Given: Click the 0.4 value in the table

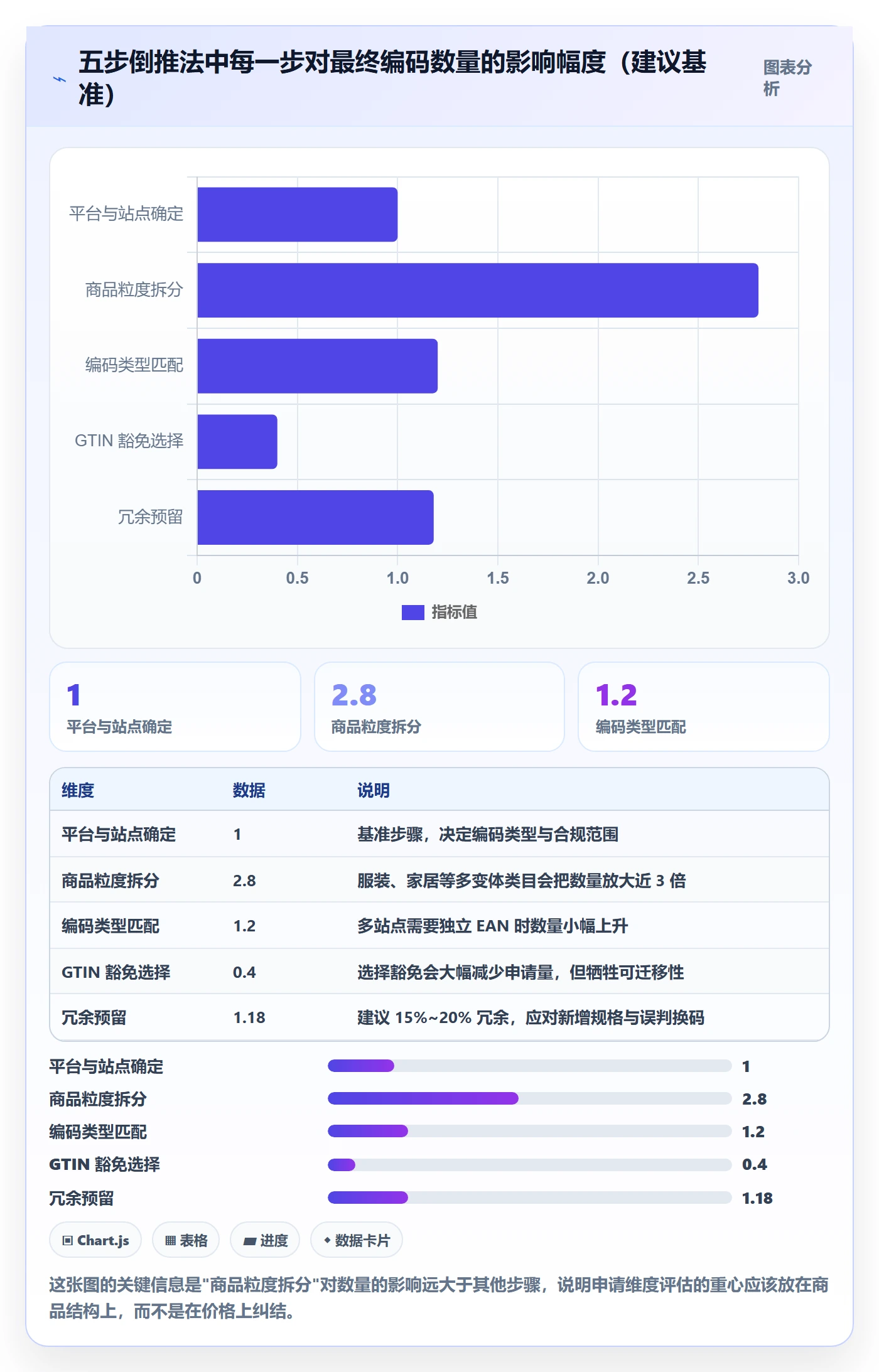Looking at the screenshot, I should [x=244, y=972].
